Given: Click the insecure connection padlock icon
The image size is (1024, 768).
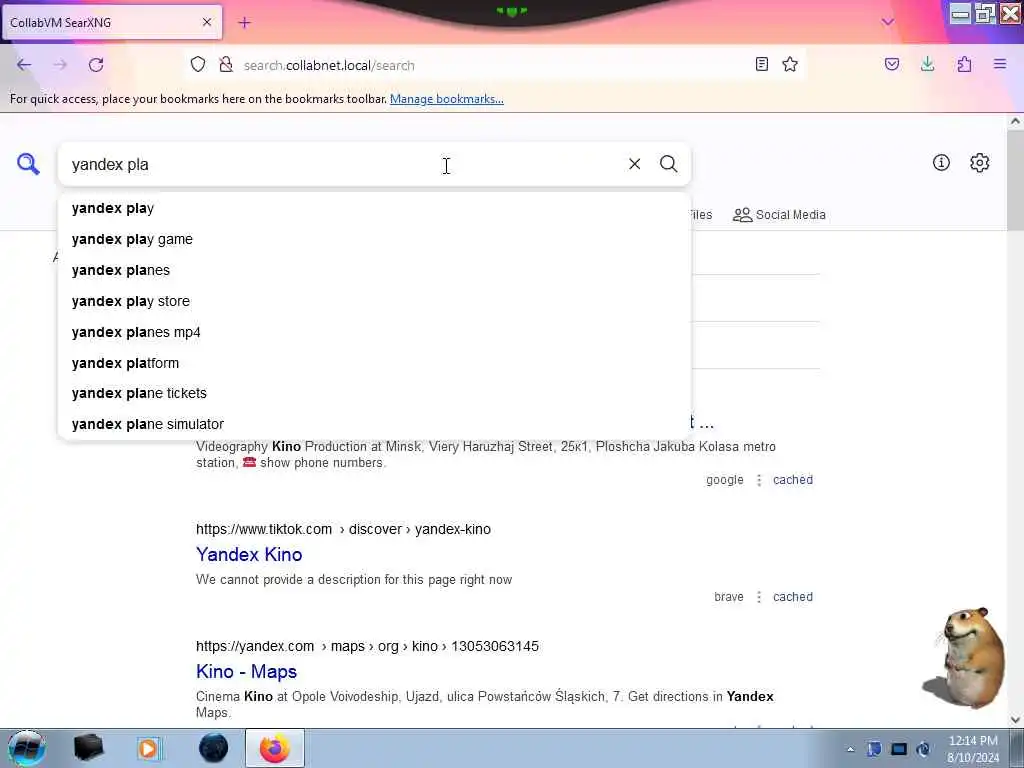Looking at the screenshot, I should 226,65.
